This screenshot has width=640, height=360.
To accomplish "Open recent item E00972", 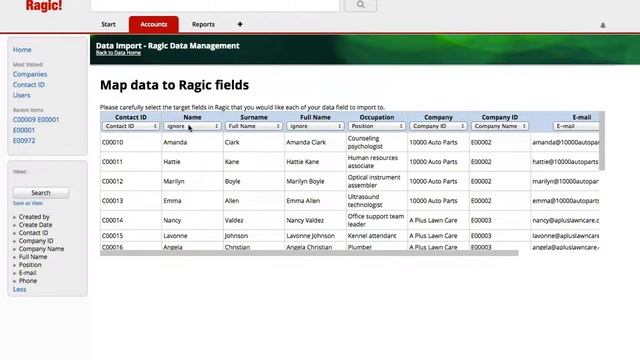I will (x=24, y=141).
